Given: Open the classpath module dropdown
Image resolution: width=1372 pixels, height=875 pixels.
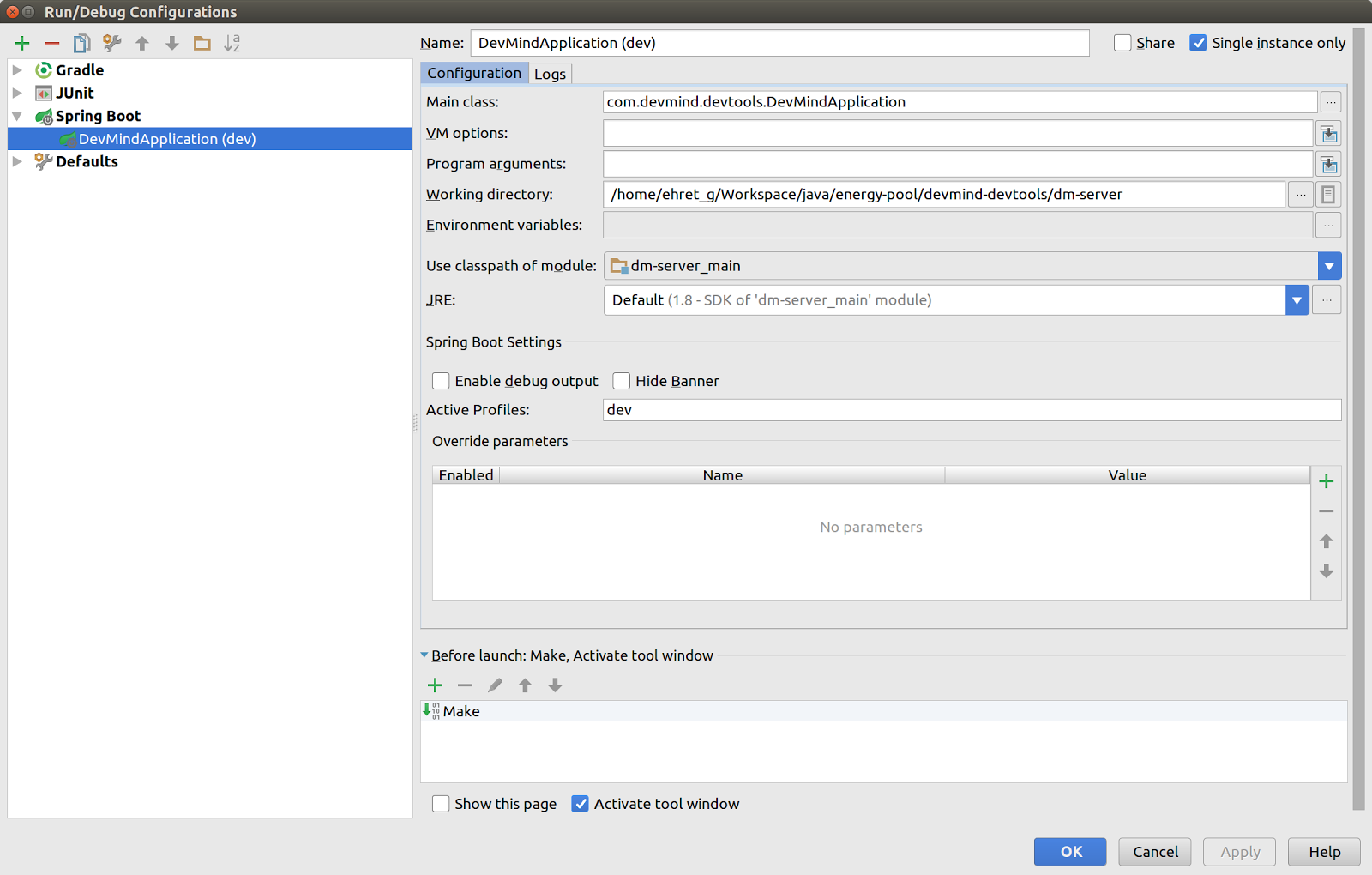Looking at the screenshot, I should pyautogui.click(x=1329, y=266).
